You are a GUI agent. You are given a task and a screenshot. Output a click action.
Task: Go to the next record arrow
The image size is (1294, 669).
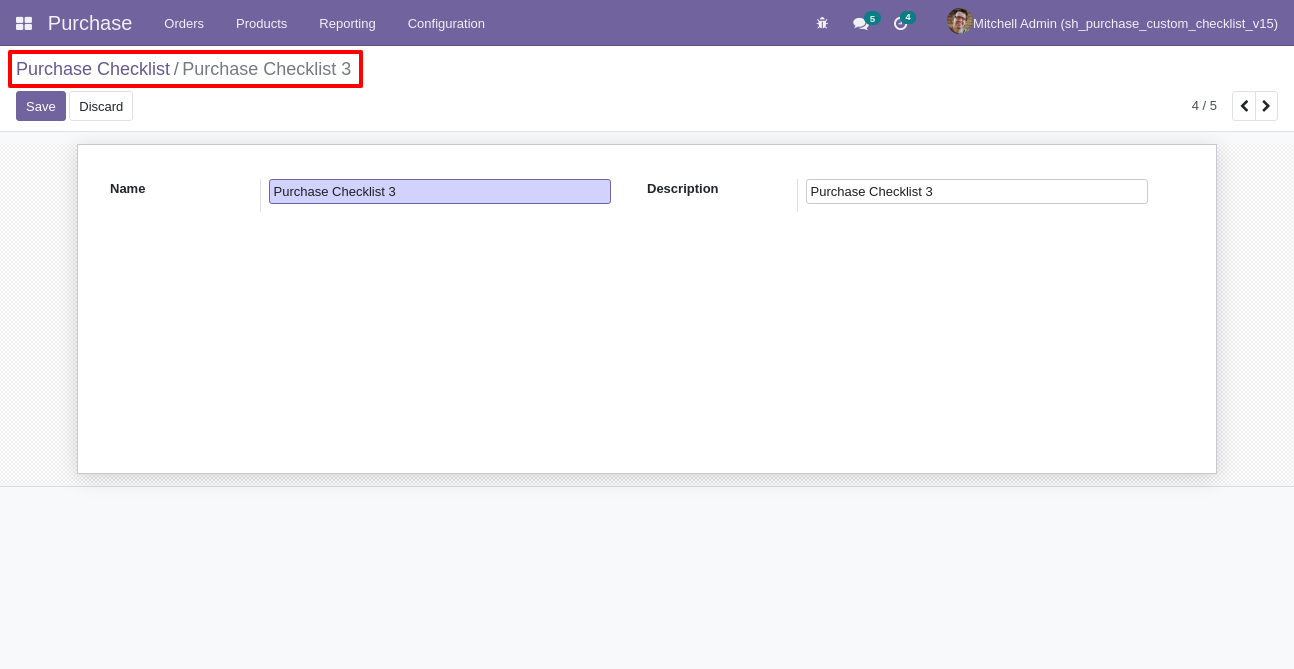coord(1266,106)
